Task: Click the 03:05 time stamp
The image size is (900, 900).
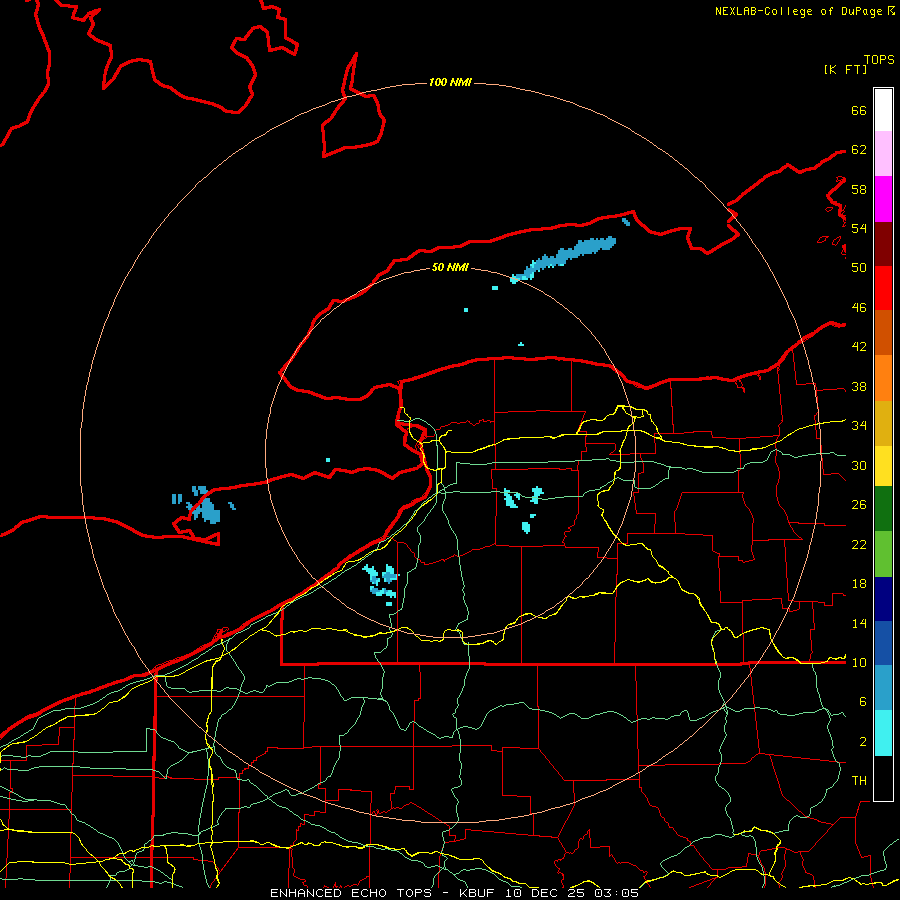Action: pos(616,893)
